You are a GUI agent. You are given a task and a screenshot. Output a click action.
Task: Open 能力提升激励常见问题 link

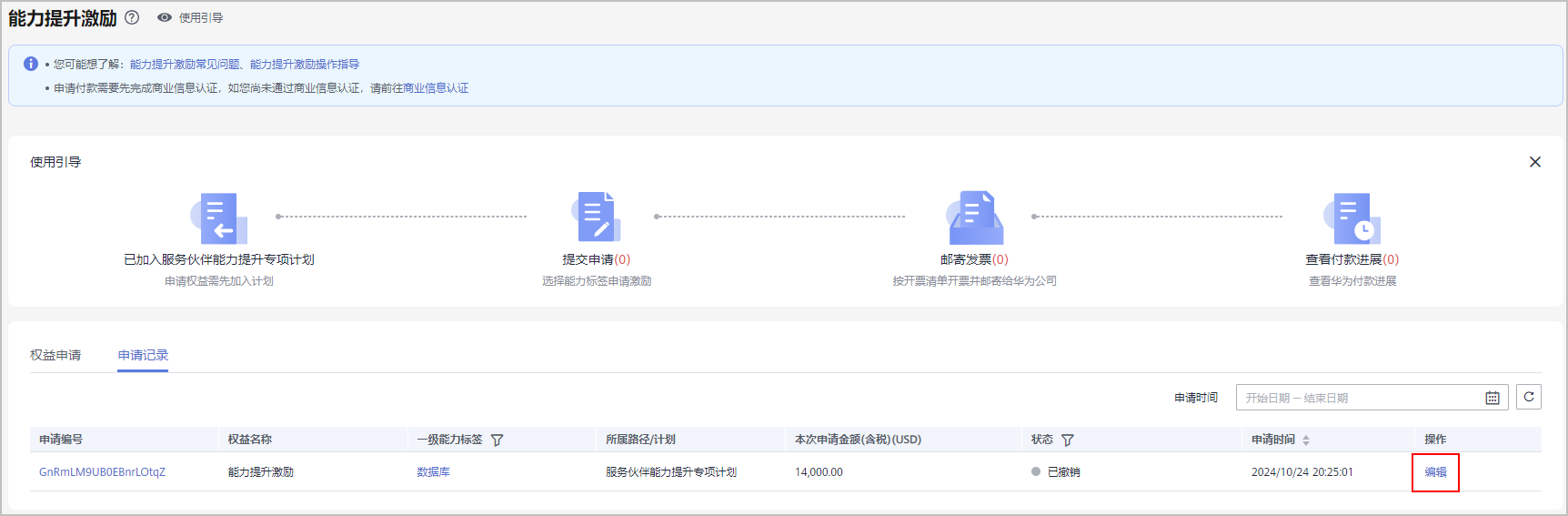pos(185,64)
